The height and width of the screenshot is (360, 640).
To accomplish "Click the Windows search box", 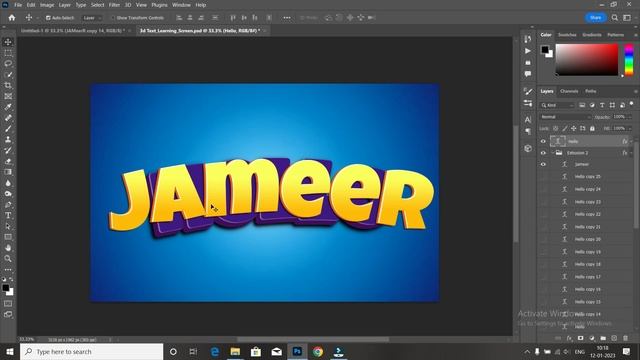I will pyautogui.click(x=91, y=351).
